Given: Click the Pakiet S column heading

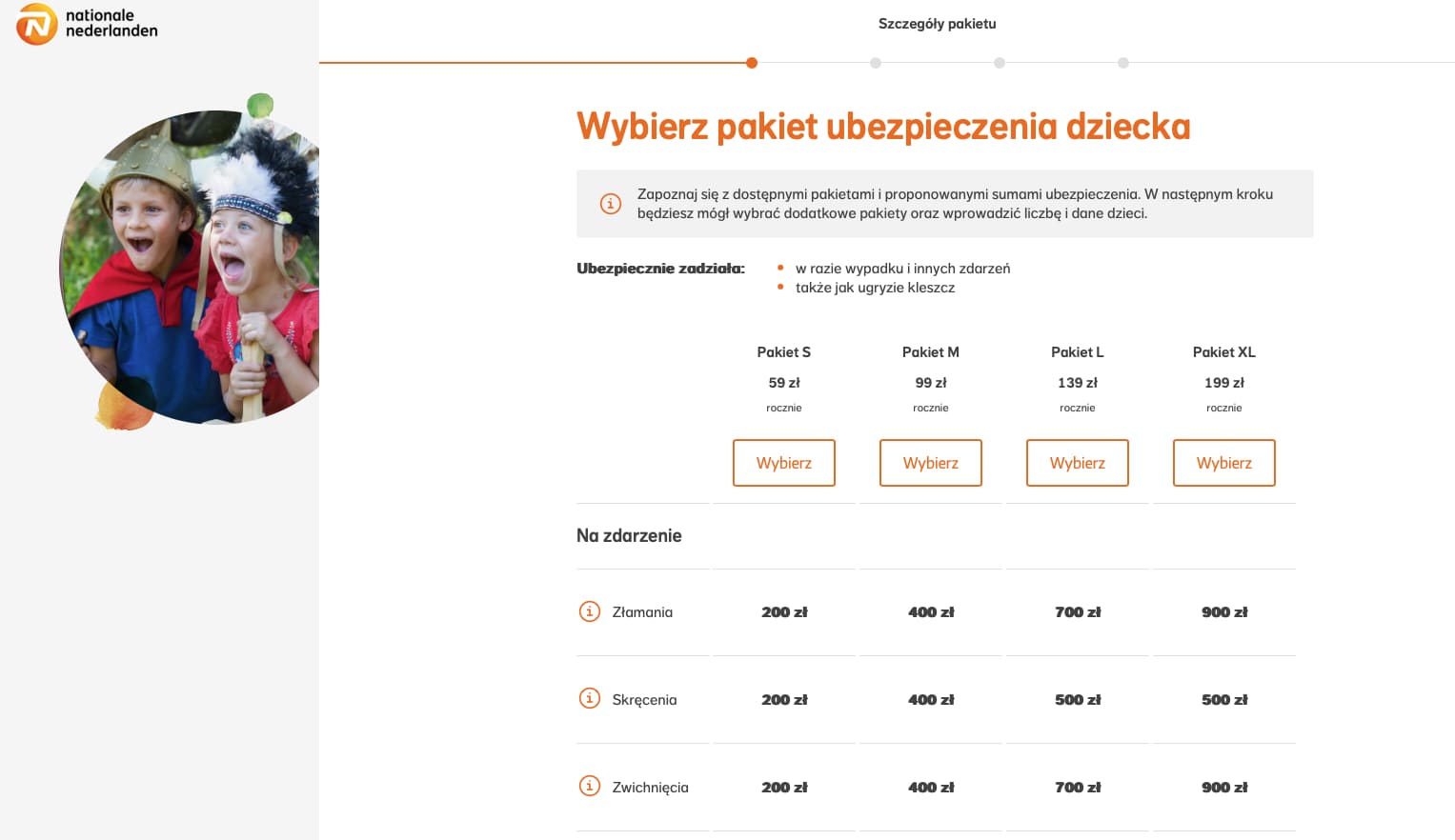Looking at the screenshot, I should tap(784, 352).
